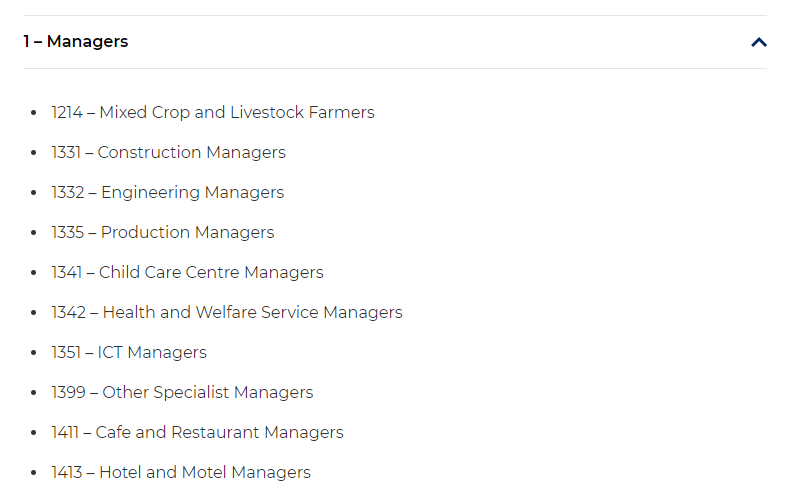
Task: Click the bullet beside Hotel and Motel Managers
Action: click(34, 472)
